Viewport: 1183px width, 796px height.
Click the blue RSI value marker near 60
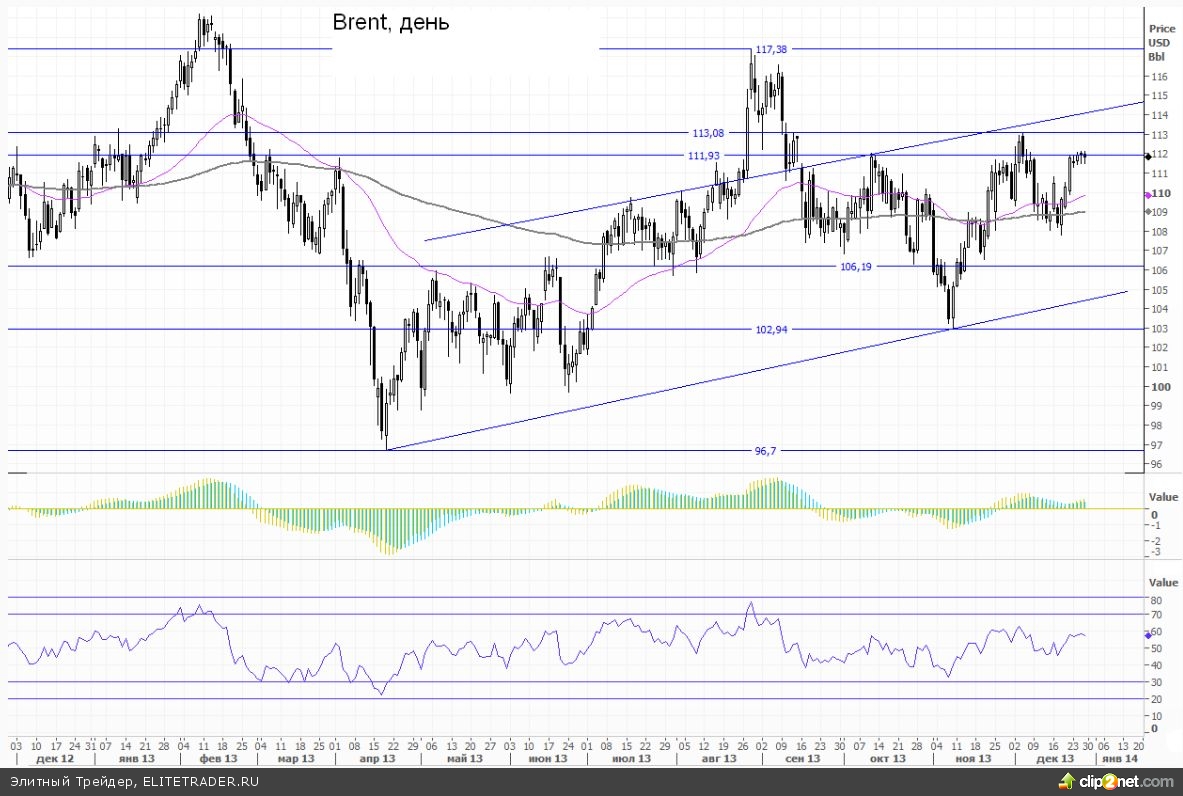click(1147, 634)
